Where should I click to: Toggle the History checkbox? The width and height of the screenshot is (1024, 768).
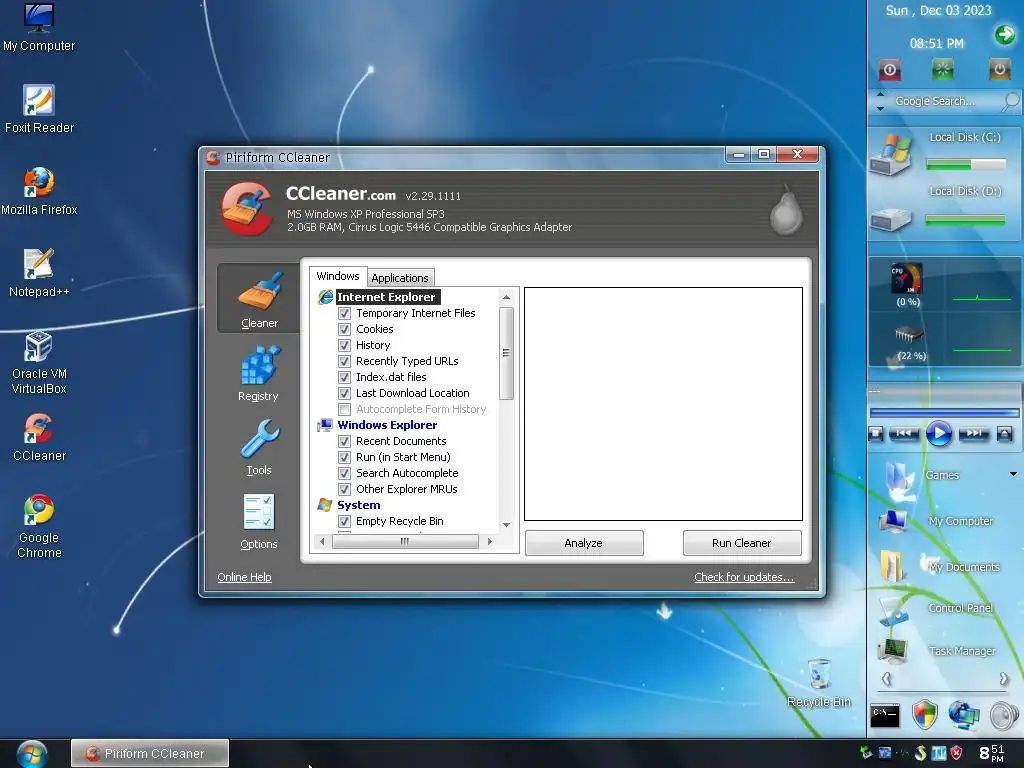pyautogui.click(x=344, y=345)
